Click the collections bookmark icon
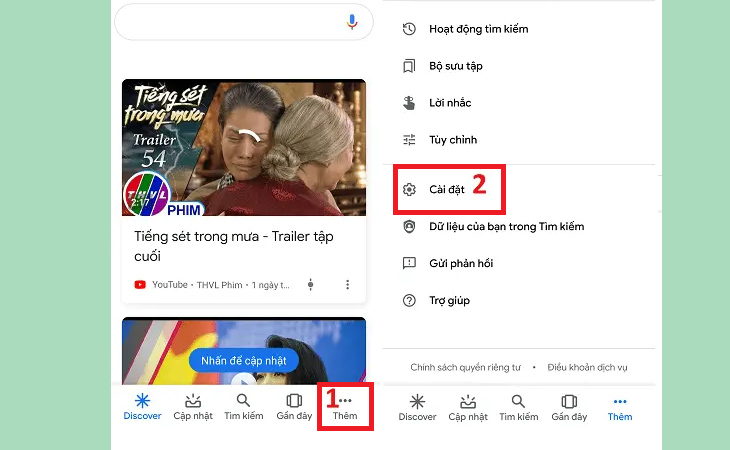Image resolution: width=730 pixels, height=450 pixels. 409,66
